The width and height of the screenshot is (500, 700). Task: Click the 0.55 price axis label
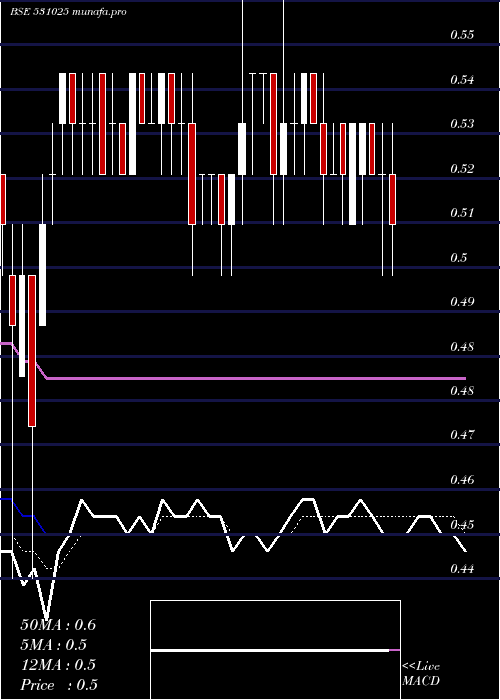tap(462, 35)
